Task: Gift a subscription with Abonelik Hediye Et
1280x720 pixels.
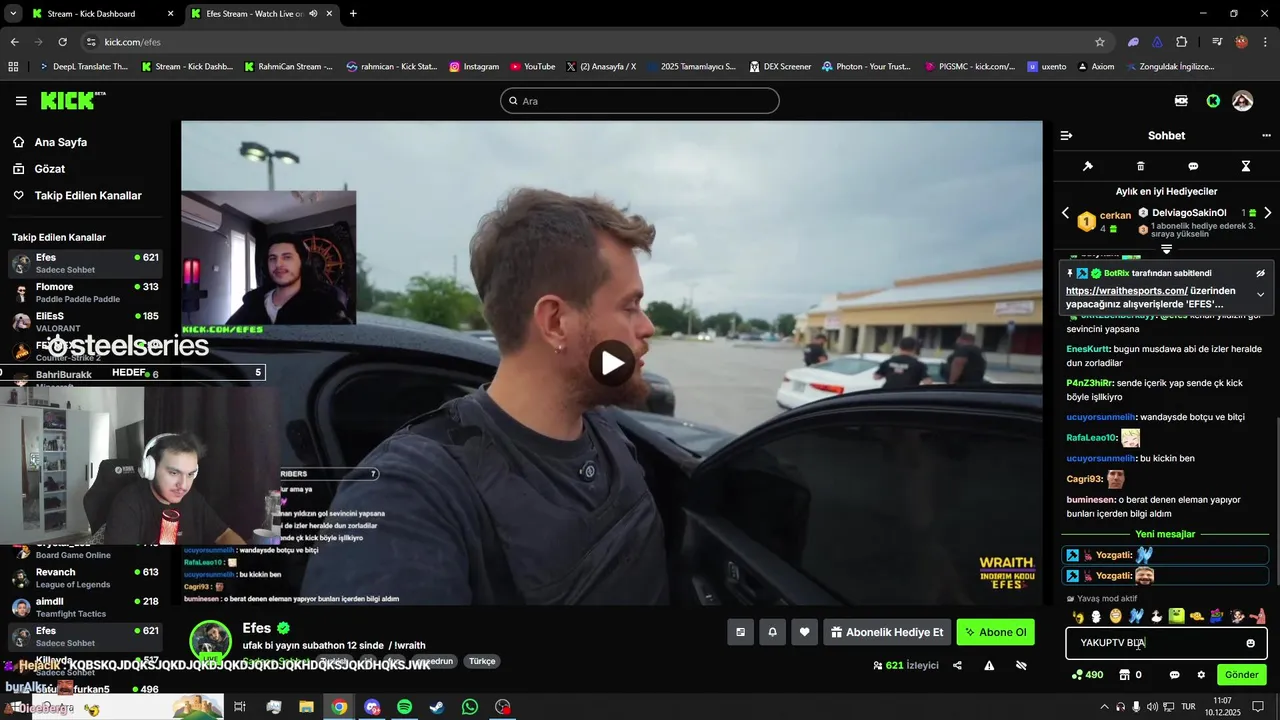Action: [887, 632]
